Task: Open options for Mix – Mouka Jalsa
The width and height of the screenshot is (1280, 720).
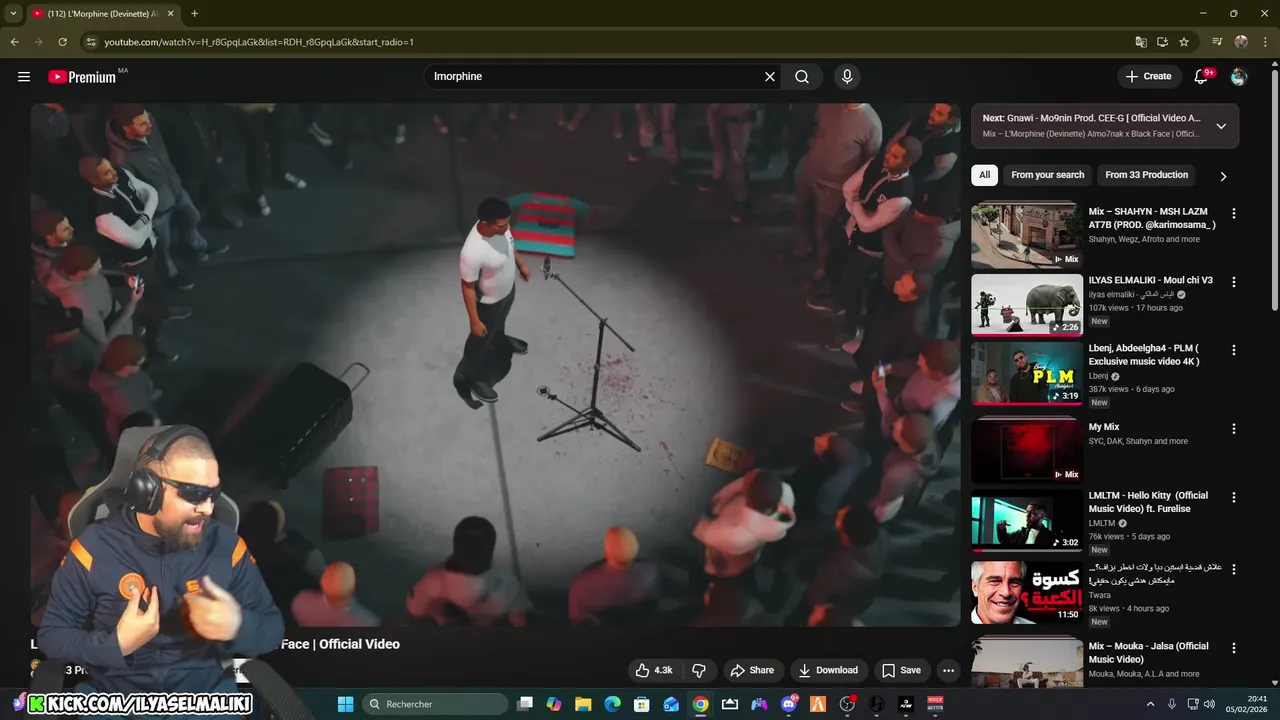Action: [x=1234, y=648]
